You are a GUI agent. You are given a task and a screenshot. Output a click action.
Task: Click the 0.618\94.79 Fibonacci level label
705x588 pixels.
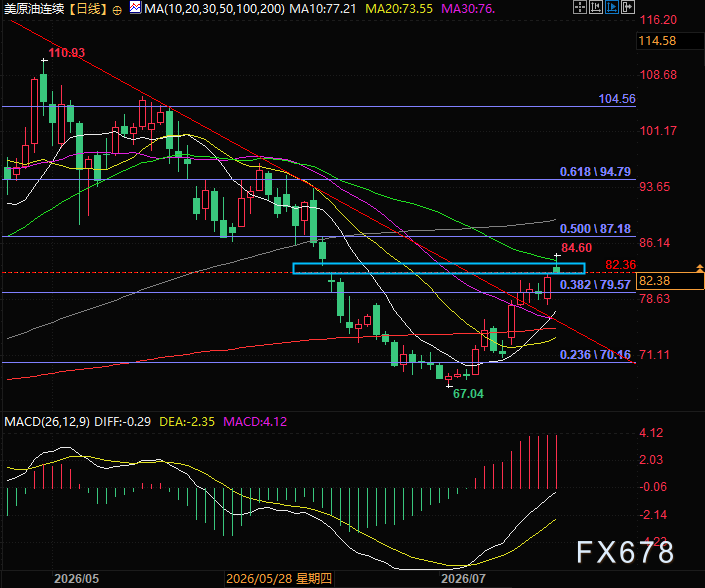[595, 172]
